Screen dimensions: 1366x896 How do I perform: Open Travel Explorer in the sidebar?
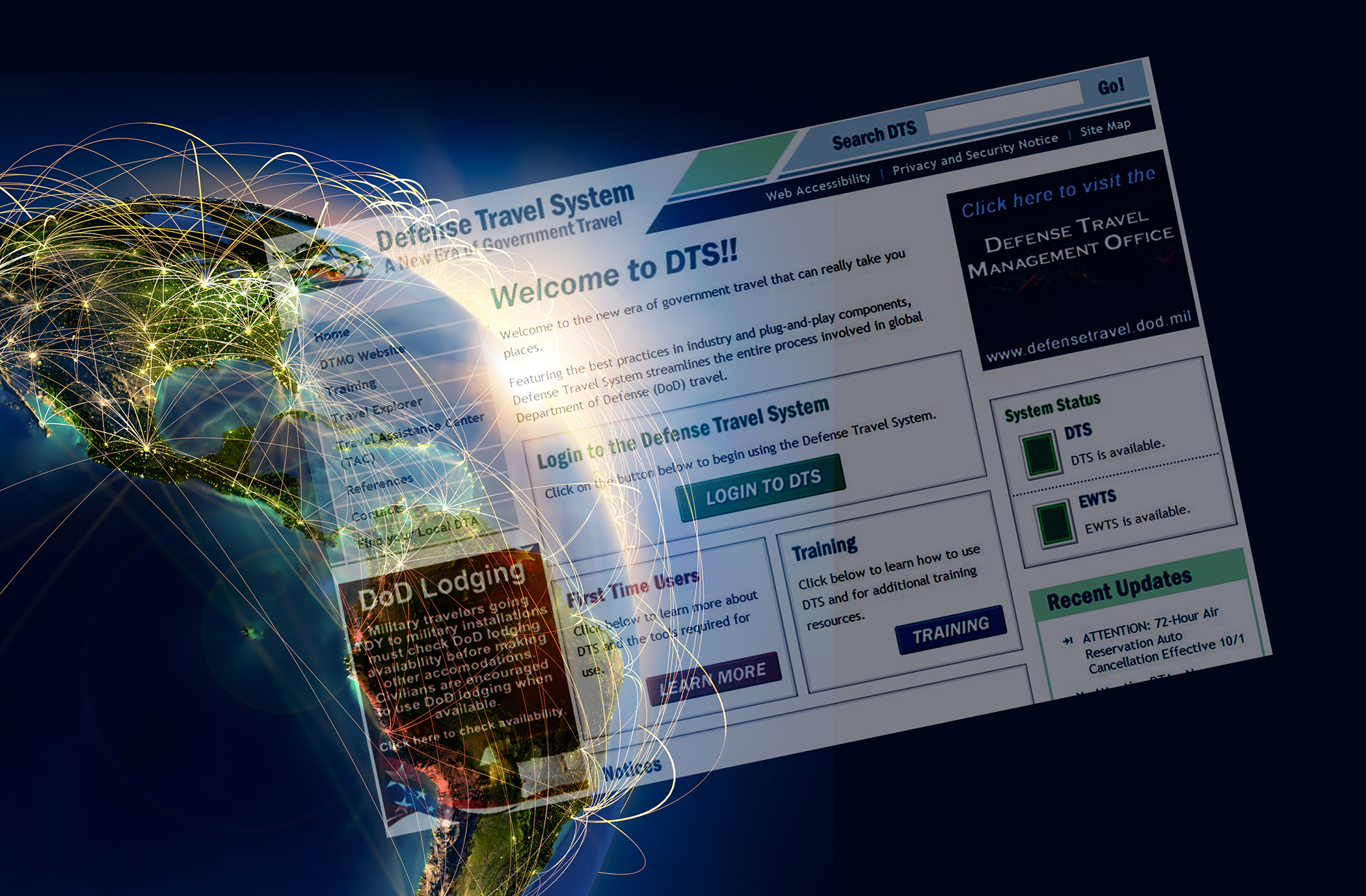(377, 411)
